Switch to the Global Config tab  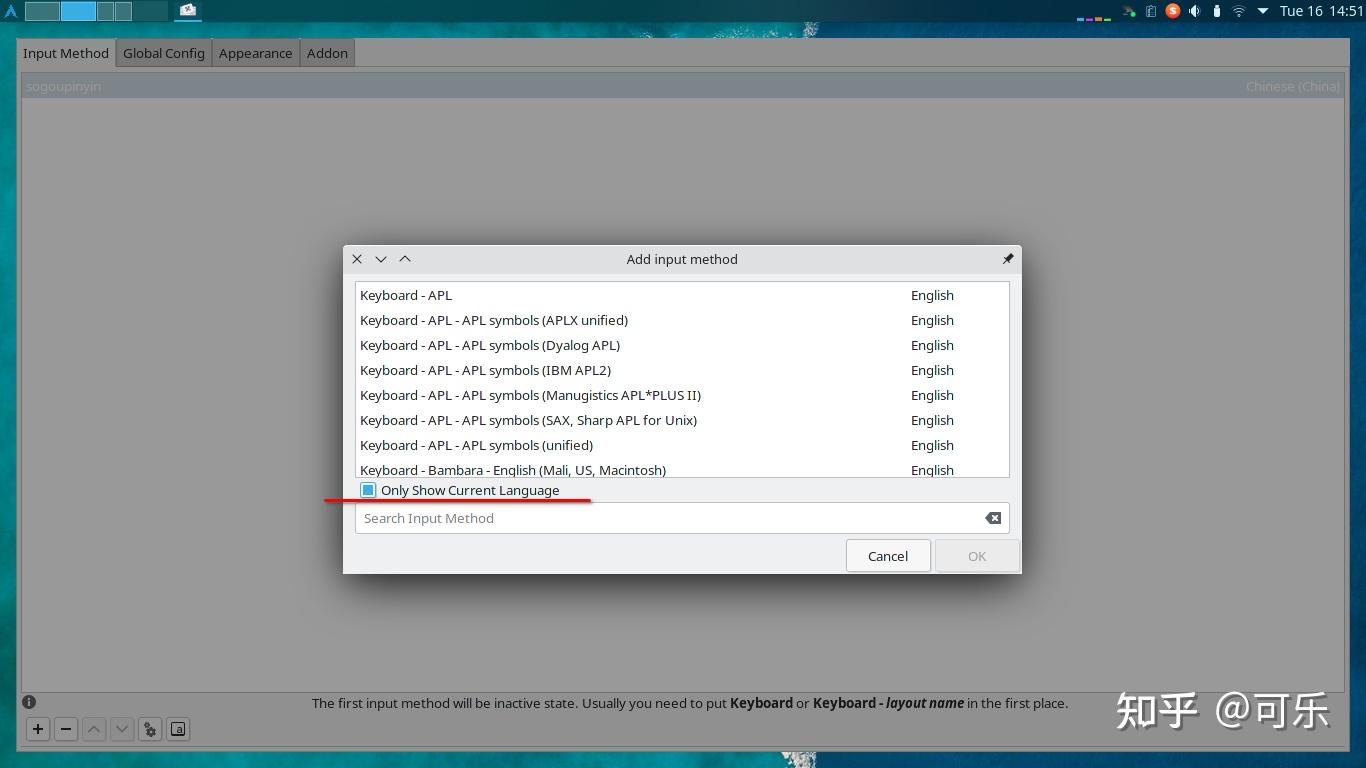tap(164, 53)
